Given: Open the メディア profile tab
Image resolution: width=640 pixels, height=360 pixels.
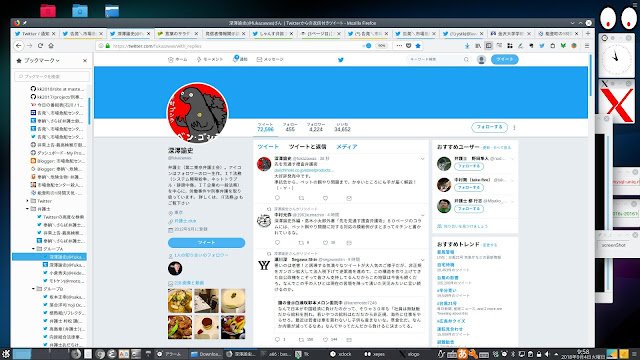Looking at the screenshot, I should (347, 147).
